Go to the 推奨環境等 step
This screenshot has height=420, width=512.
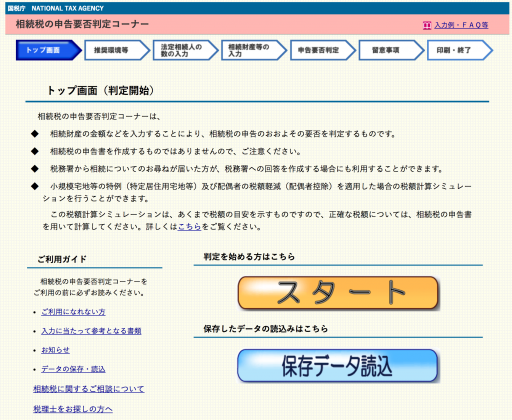click(x=117, y=50)
